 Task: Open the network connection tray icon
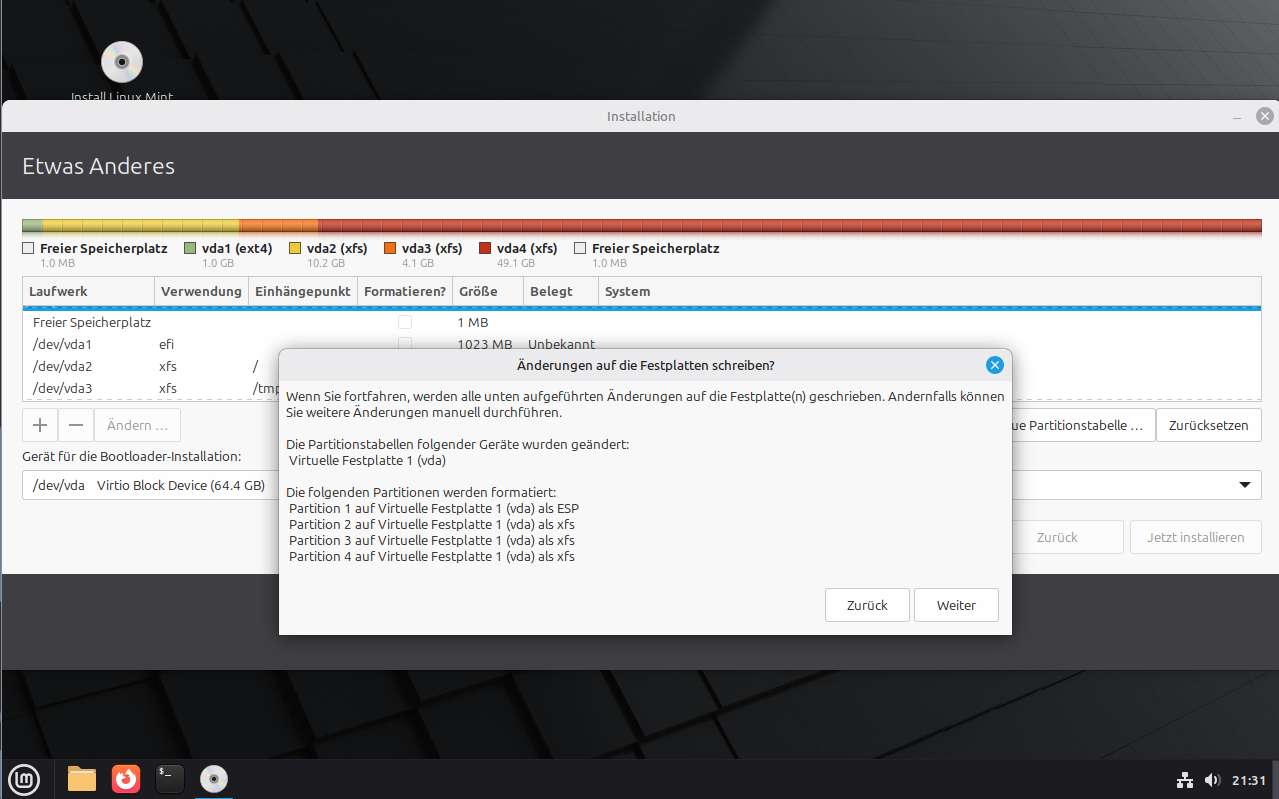pos(1185,780)
